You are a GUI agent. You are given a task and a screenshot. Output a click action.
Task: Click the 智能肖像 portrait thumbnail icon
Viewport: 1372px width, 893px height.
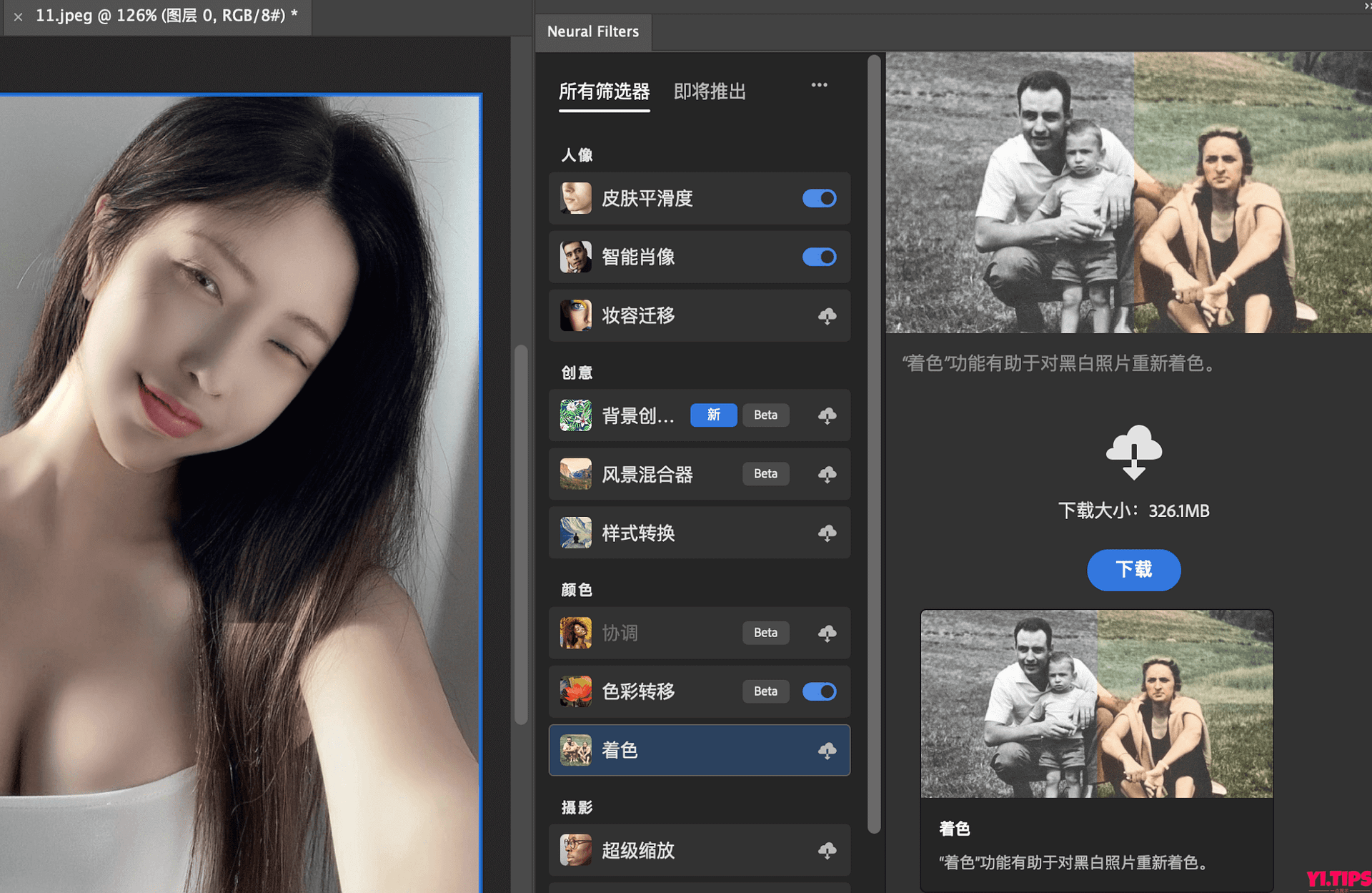[576, 257]
